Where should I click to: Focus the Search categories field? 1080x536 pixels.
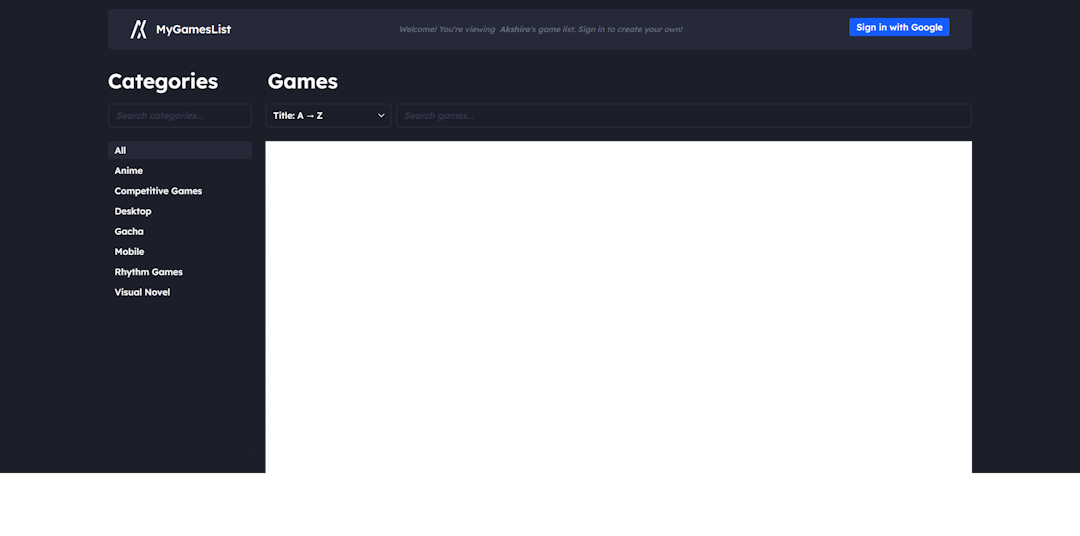[x=180, y=116]
